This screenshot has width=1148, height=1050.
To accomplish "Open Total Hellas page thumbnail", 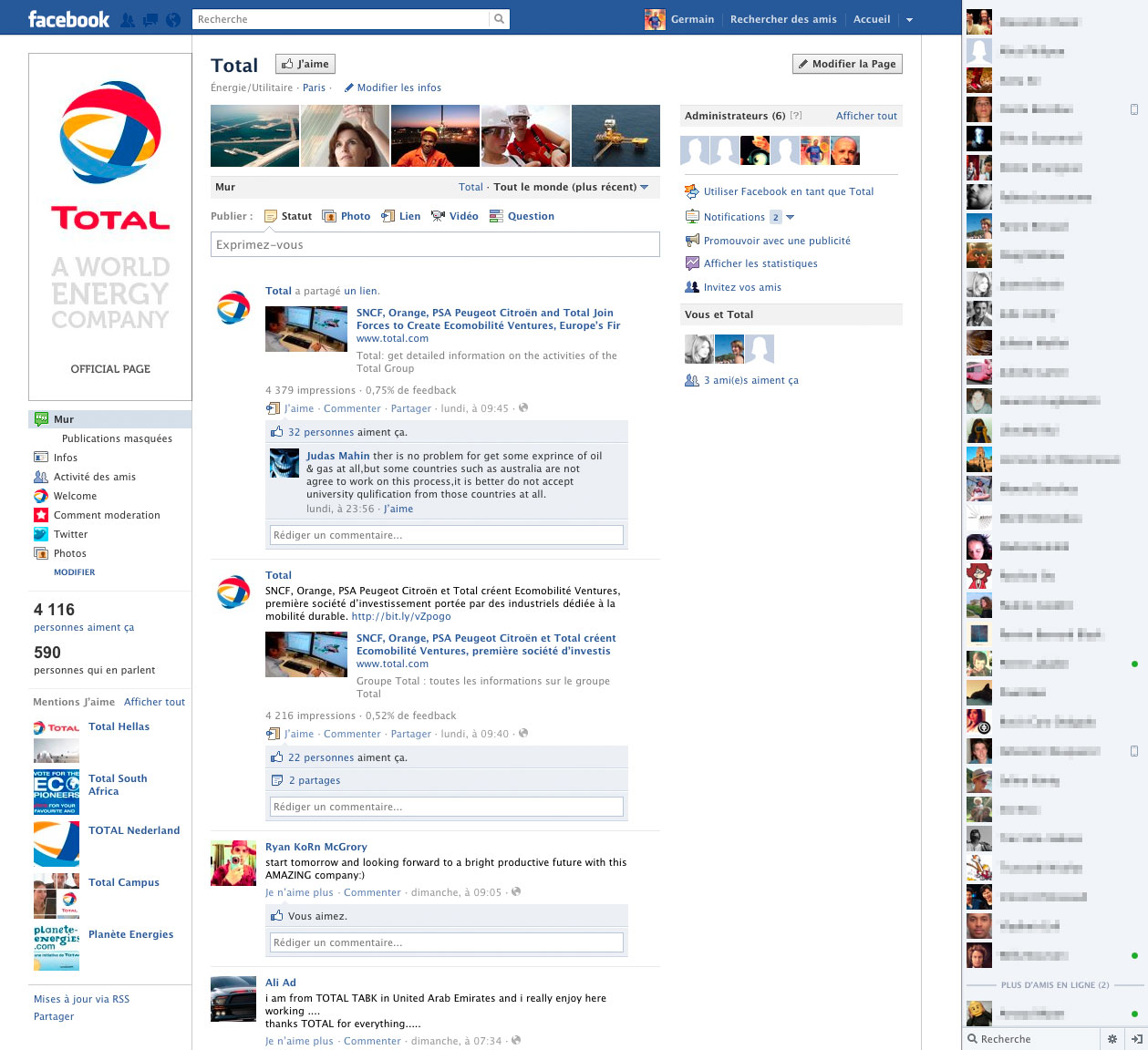I will tap(57, 740).
